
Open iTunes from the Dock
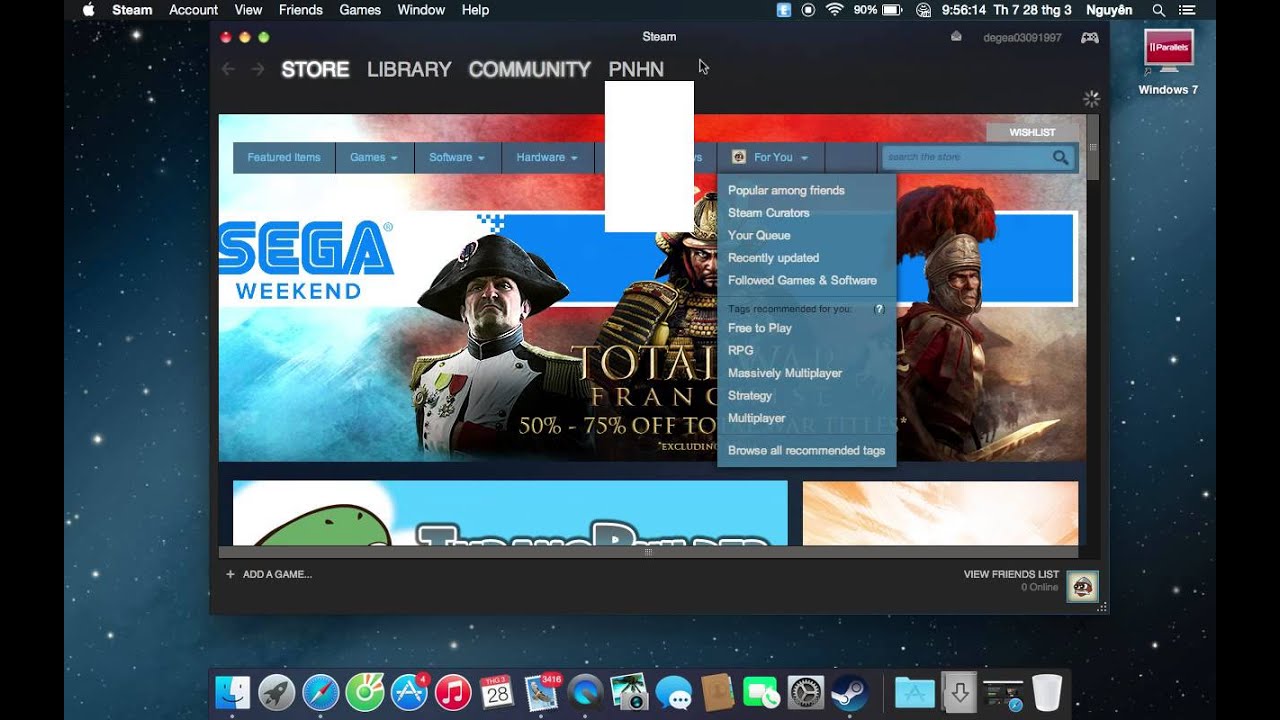(x=453, y=692)
